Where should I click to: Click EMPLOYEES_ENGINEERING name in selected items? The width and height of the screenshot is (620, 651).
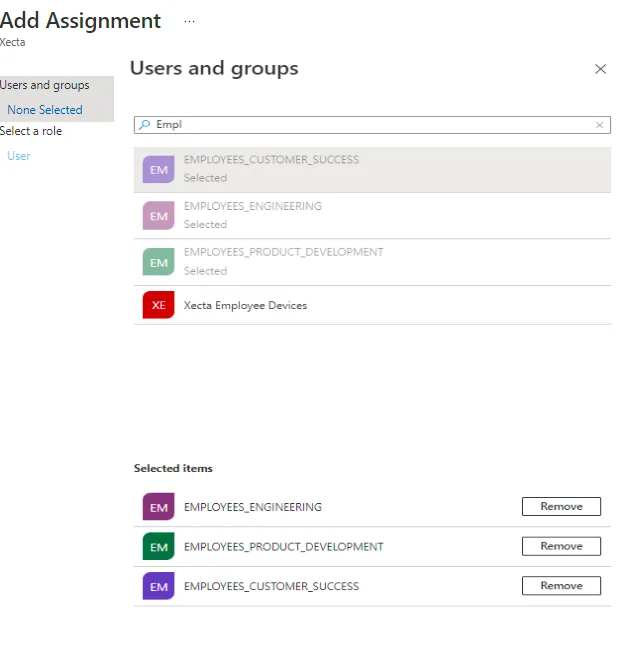(x=253, y=507)
